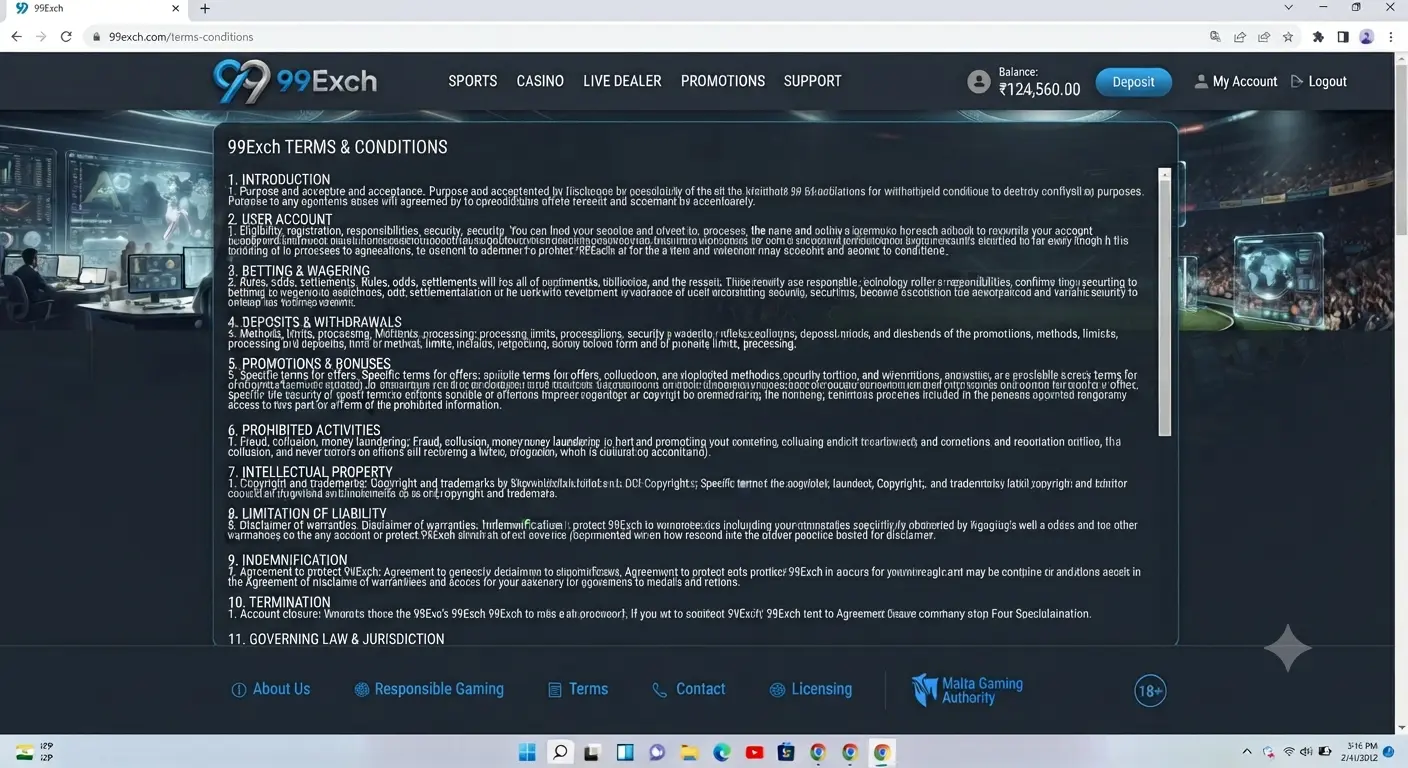Click the '6. PROHIBITED ACTIVITIES' heading
This screenshot has width=1408, height=768.
tap(304, 430)
